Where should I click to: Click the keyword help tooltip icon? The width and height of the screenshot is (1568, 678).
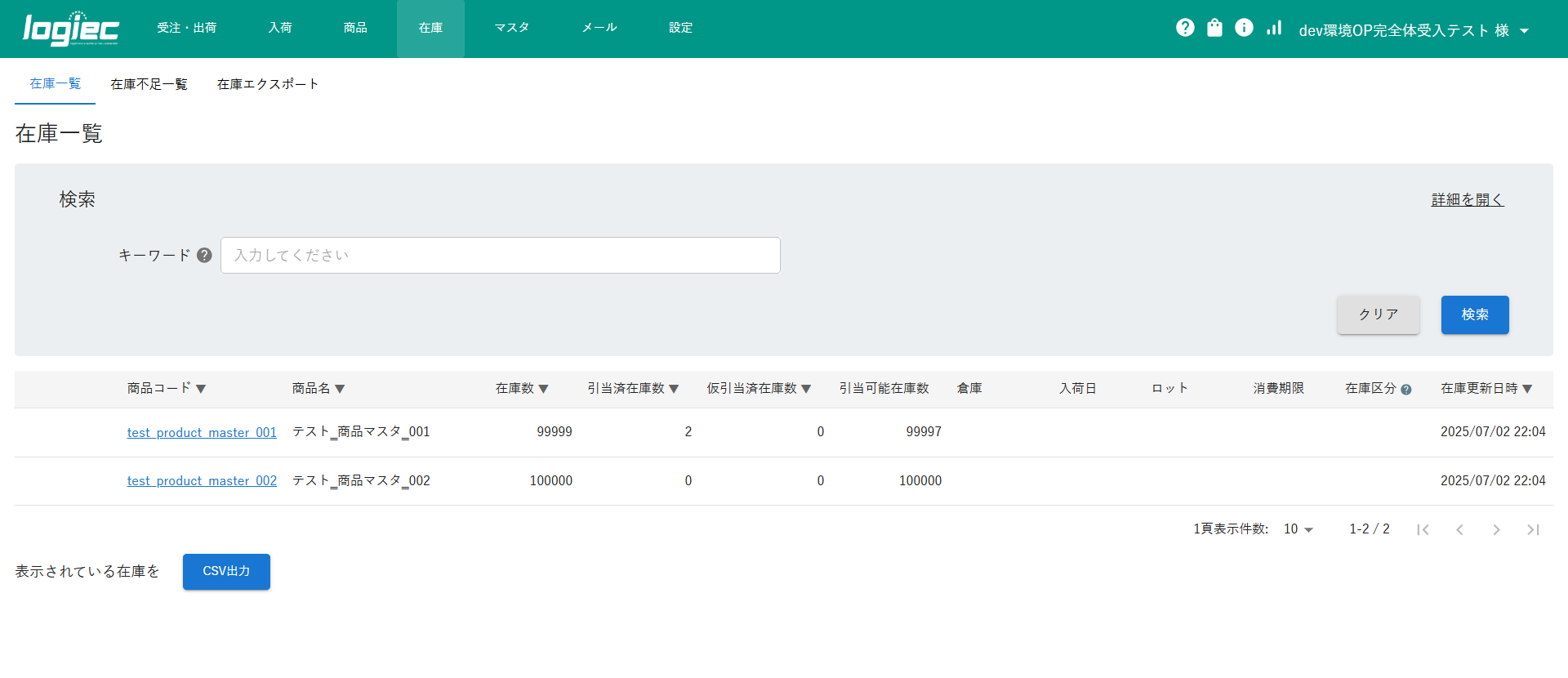[204, 256]
